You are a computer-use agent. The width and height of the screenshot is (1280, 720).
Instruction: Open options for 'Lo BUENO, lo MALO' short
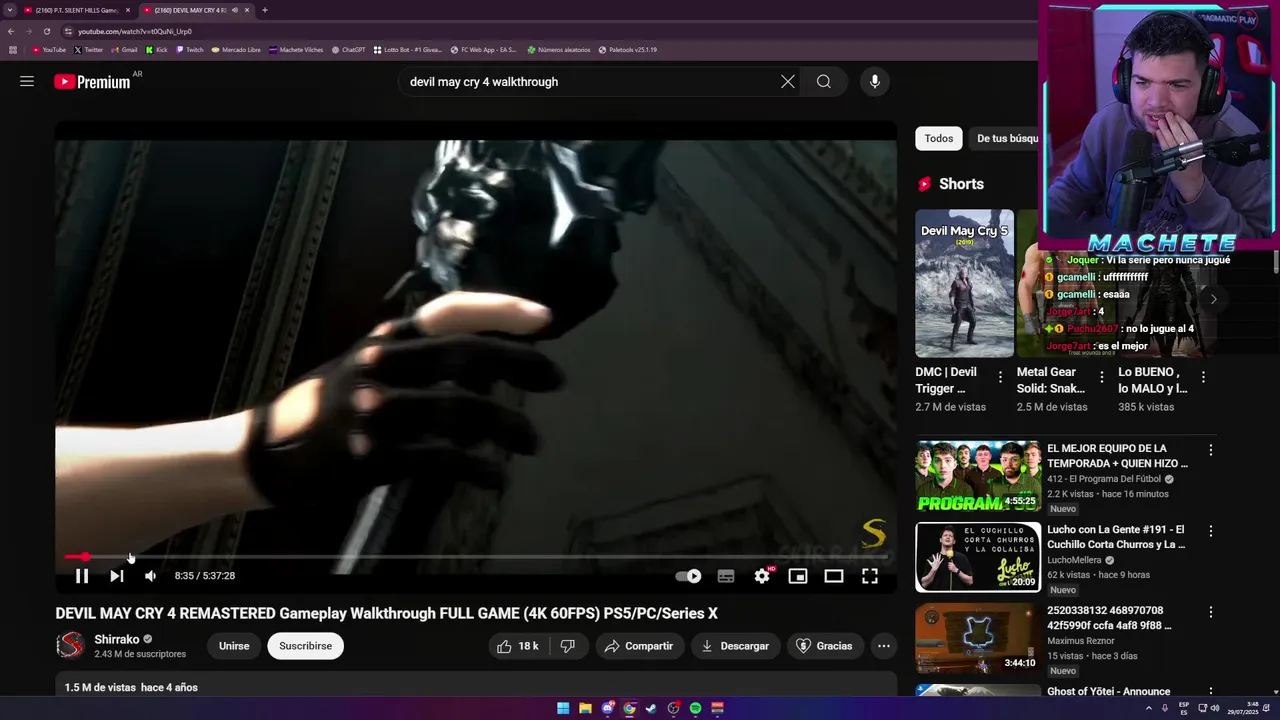[1203, 378]
